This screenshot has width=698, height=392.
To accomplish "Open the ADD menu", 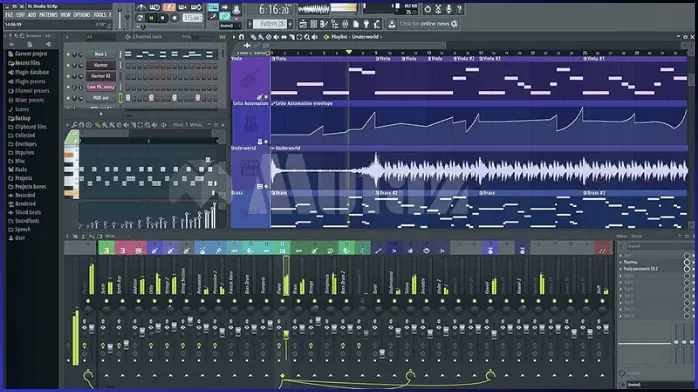I will click(x=32, y=15).
